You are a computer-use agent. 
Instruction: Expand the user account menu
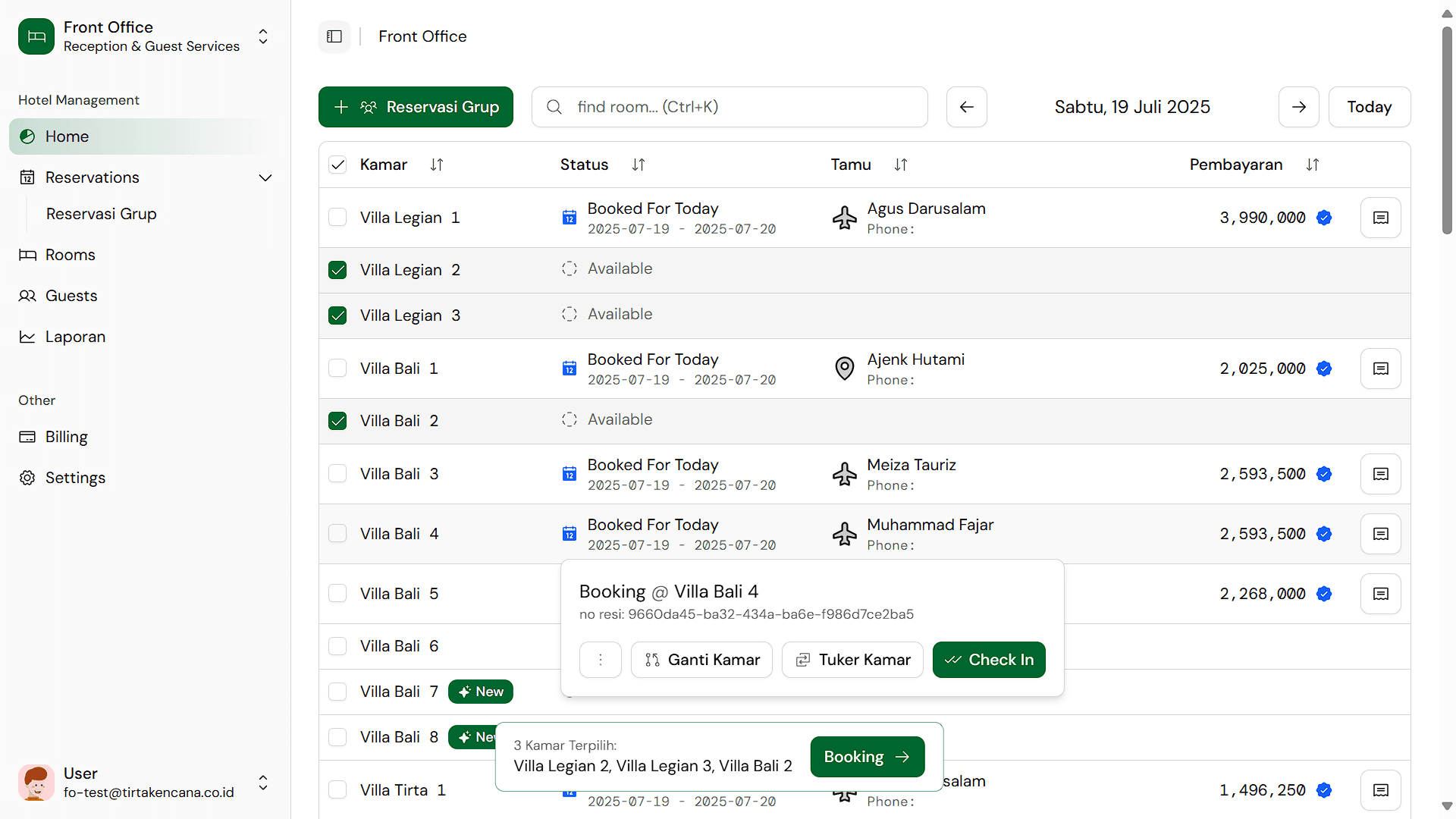pyautogui.click(x=263, y=783)
